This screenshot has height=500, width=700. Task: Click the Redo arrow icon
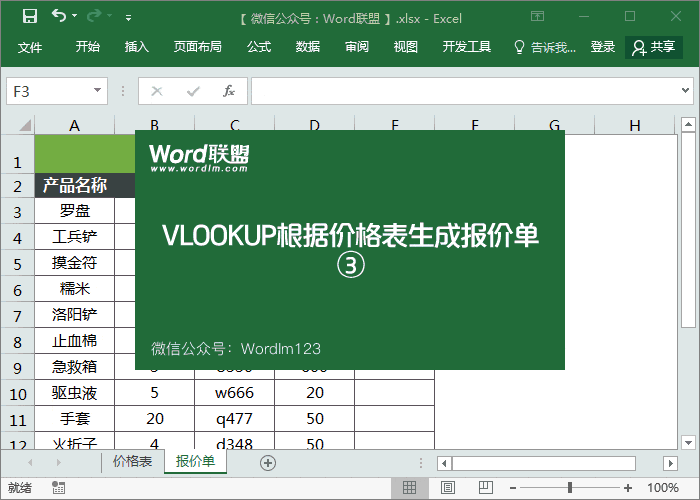click(x=94, y=16)
